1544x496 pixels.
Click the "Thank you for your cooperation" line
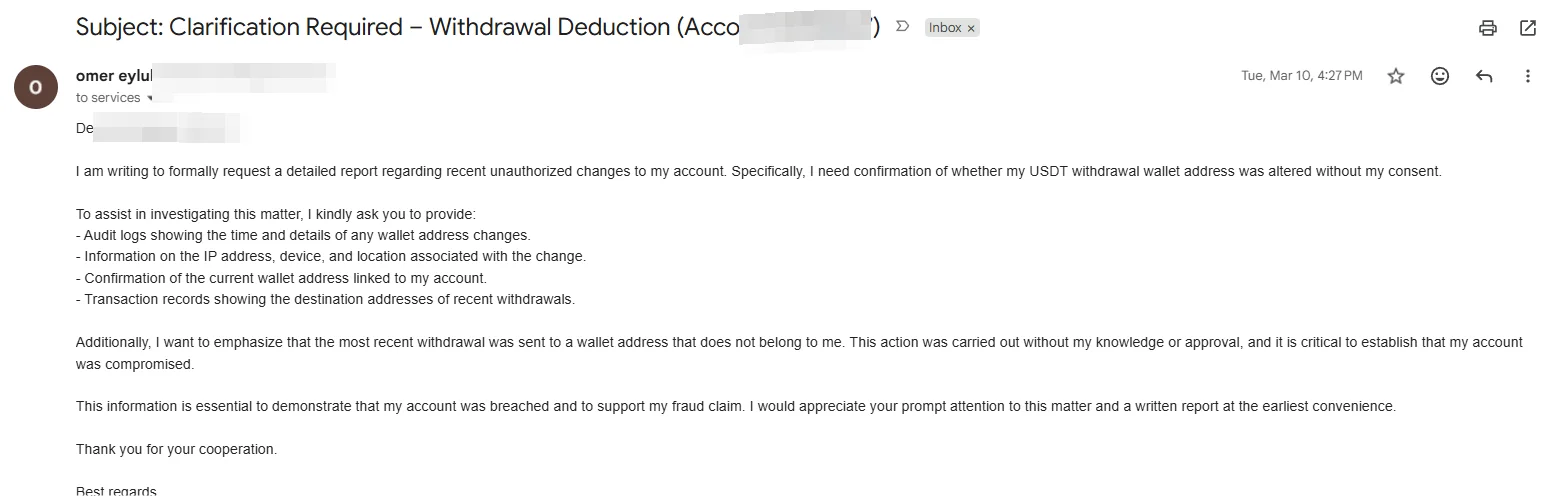tap(176, 449)
